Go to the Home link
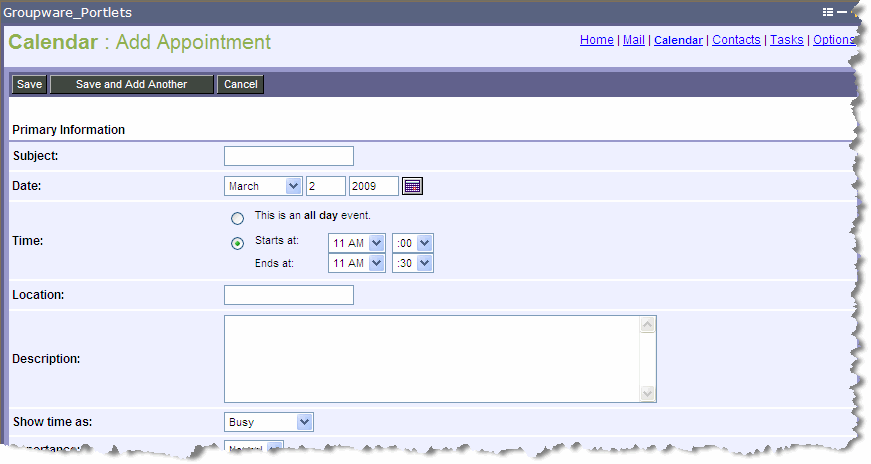This screenshot has width=871, height=464. [x=597, y=40]
